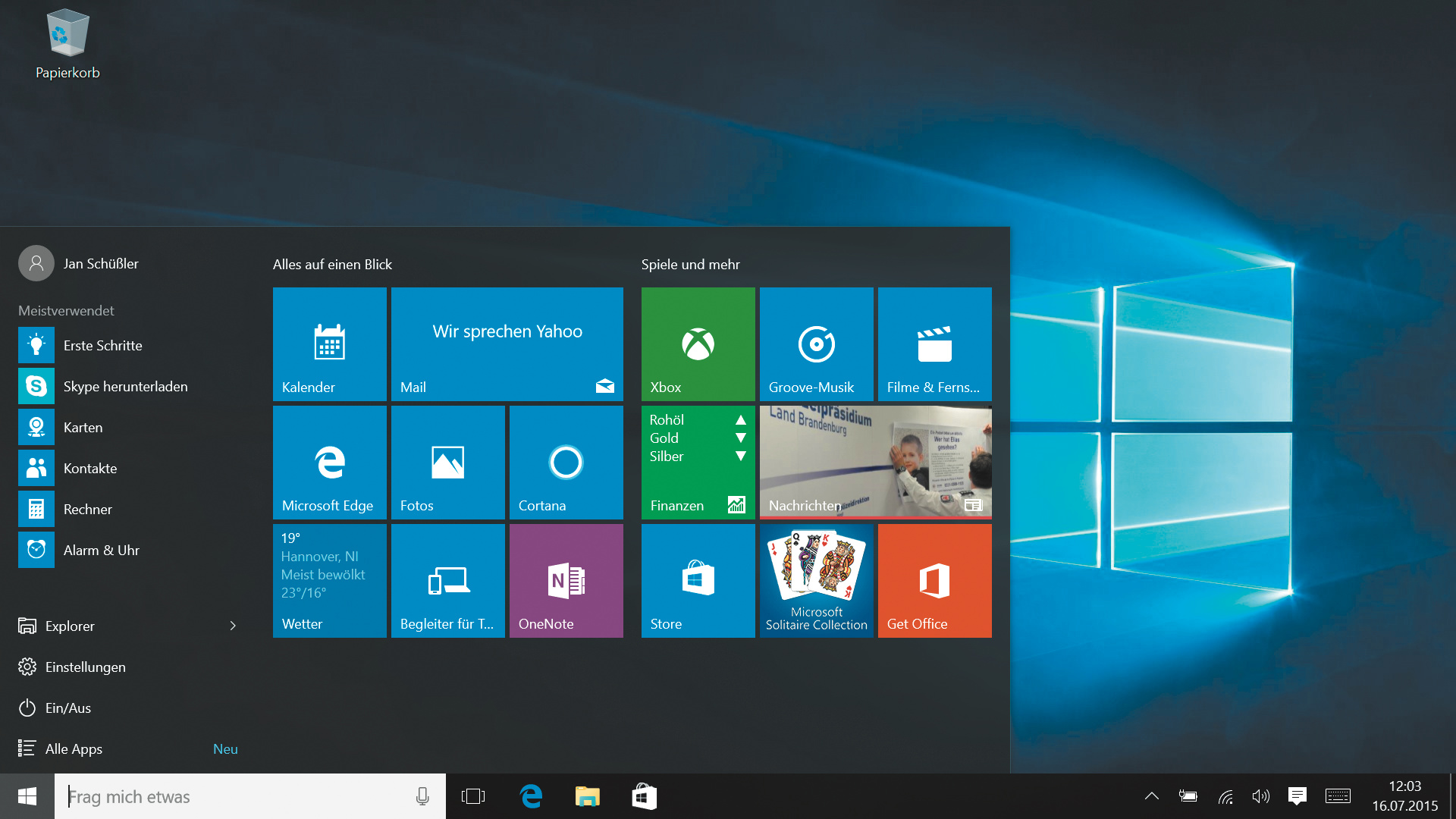Click Ein/Aus power option

pos(67,708)
